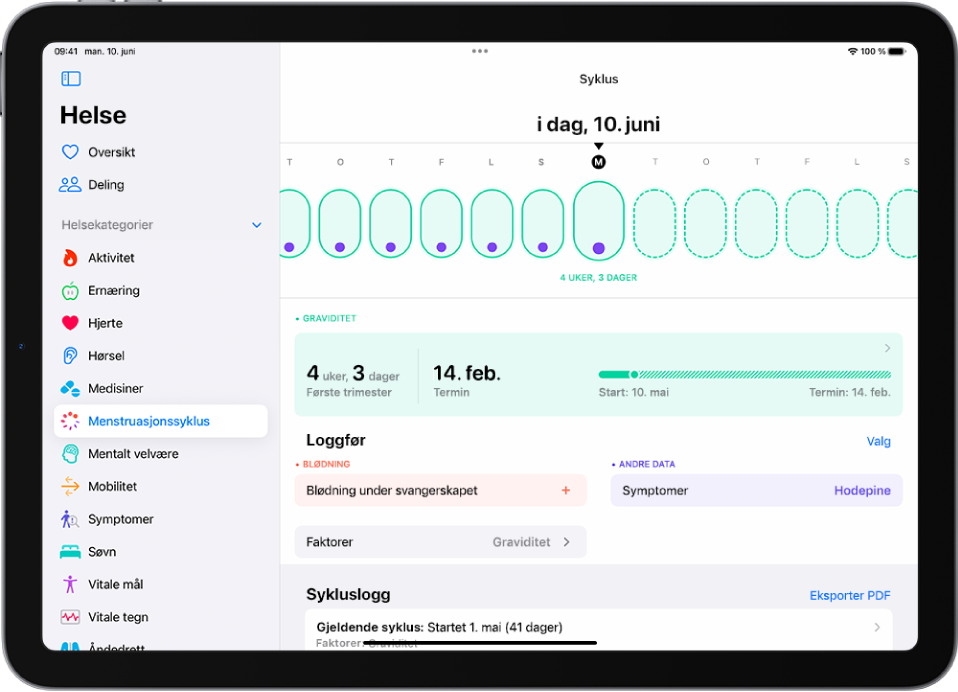Click the '4 UKER, 3 DAGER' label
The width and height of the screenshot is (958, 692).
tap(599, 277)
